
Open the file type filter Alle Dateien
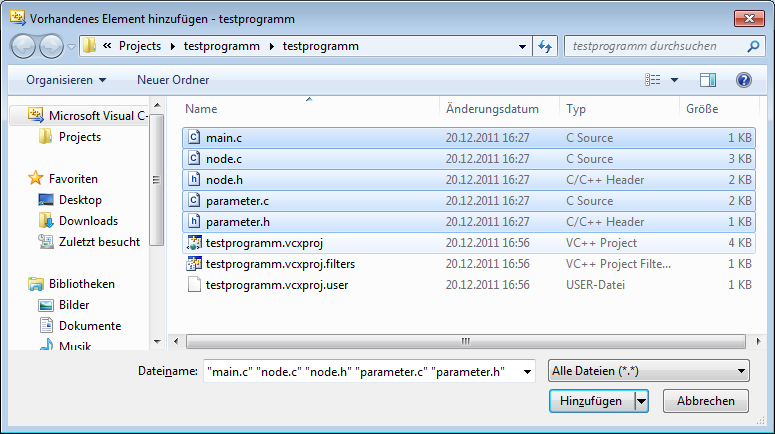click(x=649, y=372)
